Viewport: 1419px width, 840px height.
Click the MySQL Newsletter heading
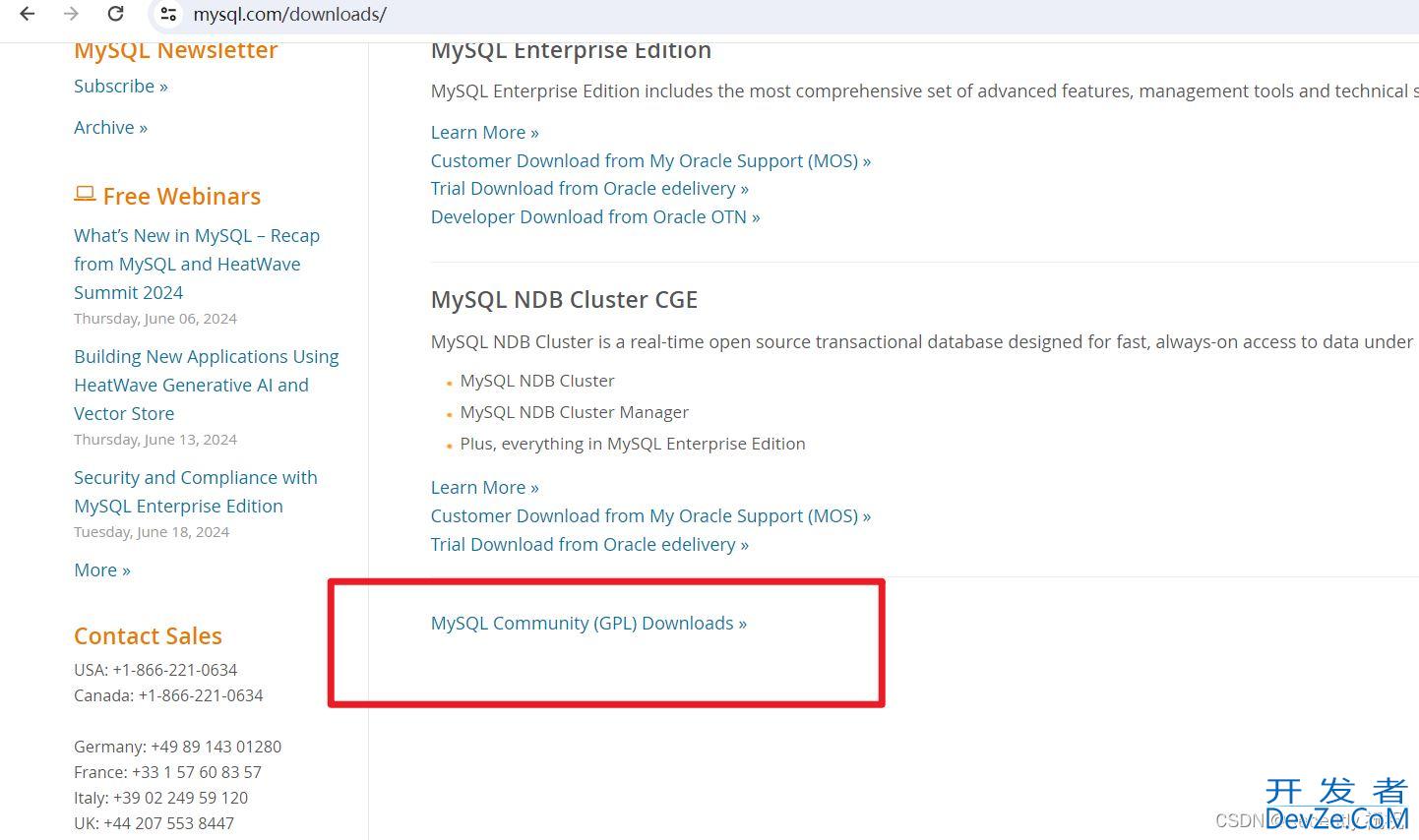[176, 51]
